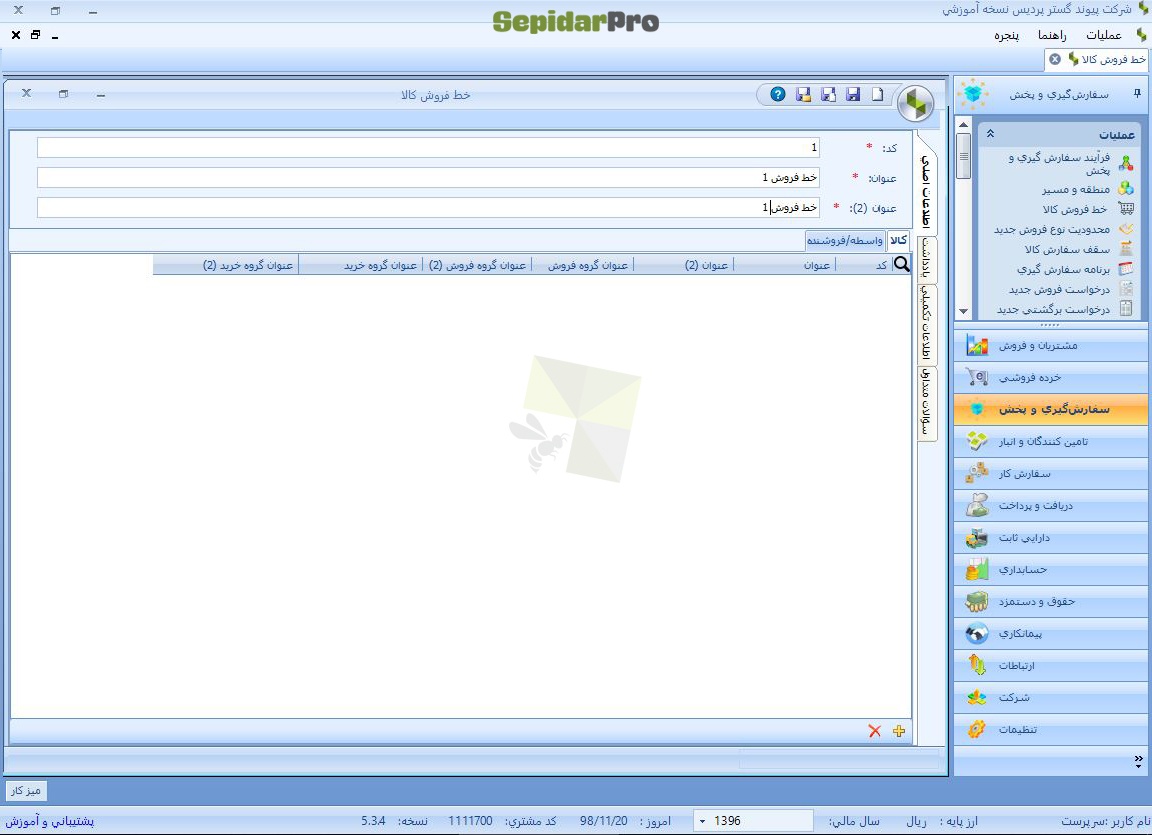Image resolution: width=1152 pixels, height=835 pixels.
Task: Click the میز کار button
Action: pyautogui.click(x=26, y=791)
